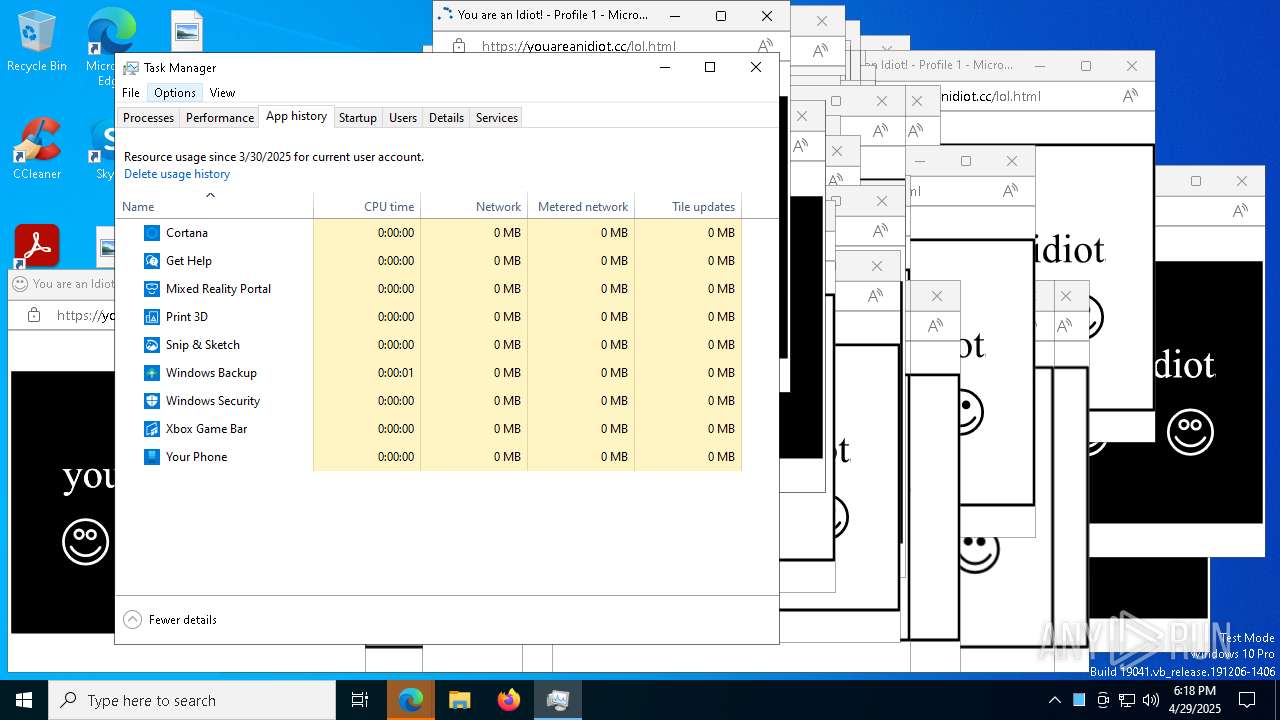Open CCleaner desktop shortcut
Screen dimensions: 1280x720
click(x=37, y=148)
